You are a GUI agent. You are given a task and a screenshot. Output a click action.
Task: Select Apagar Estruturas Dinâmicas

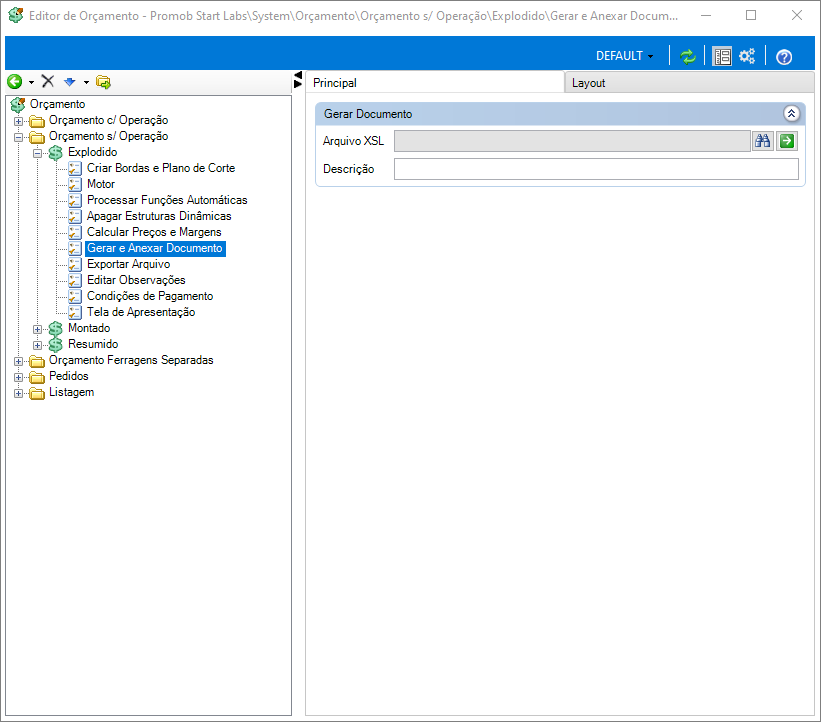(x=159, y=216)
